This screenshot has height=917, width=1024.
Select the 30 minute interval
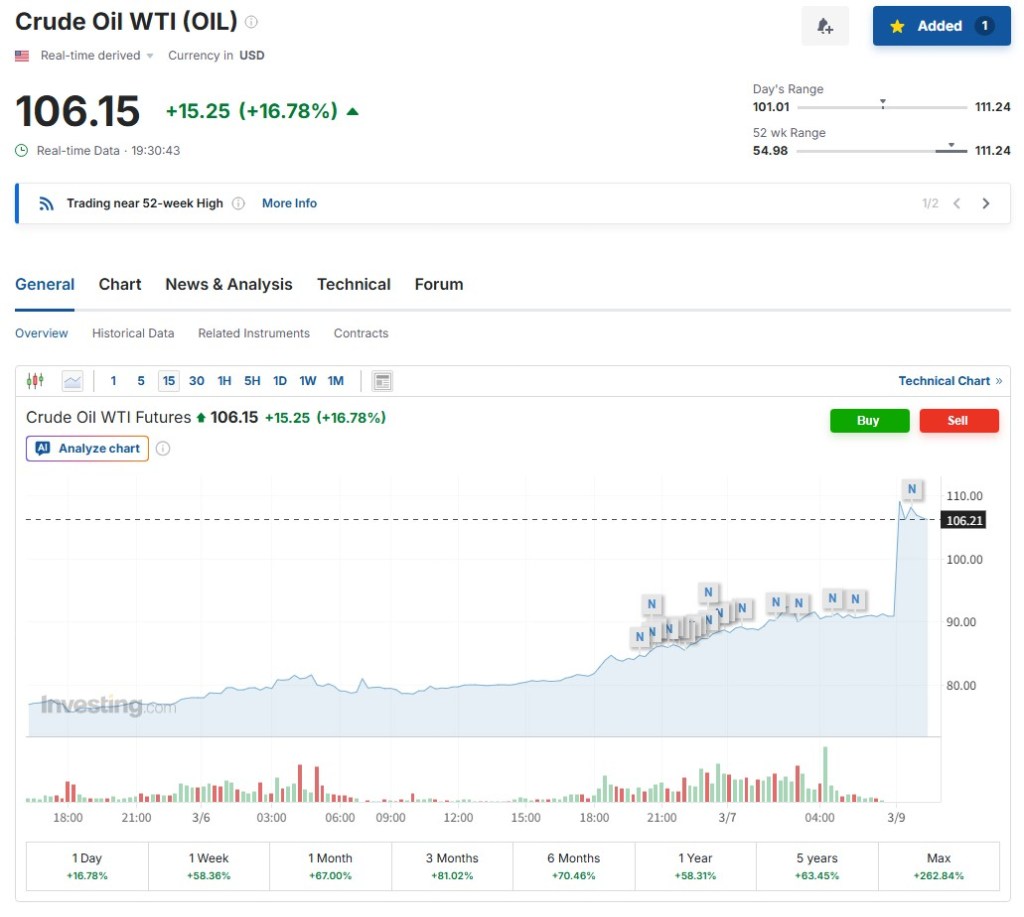[197, 381]
